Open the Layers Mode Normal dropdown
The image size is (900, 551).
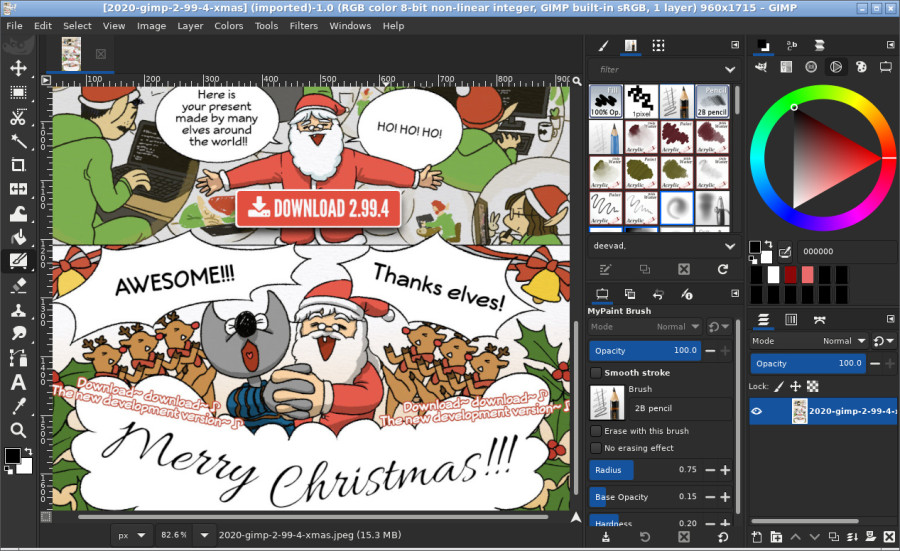tap(809, 341)
